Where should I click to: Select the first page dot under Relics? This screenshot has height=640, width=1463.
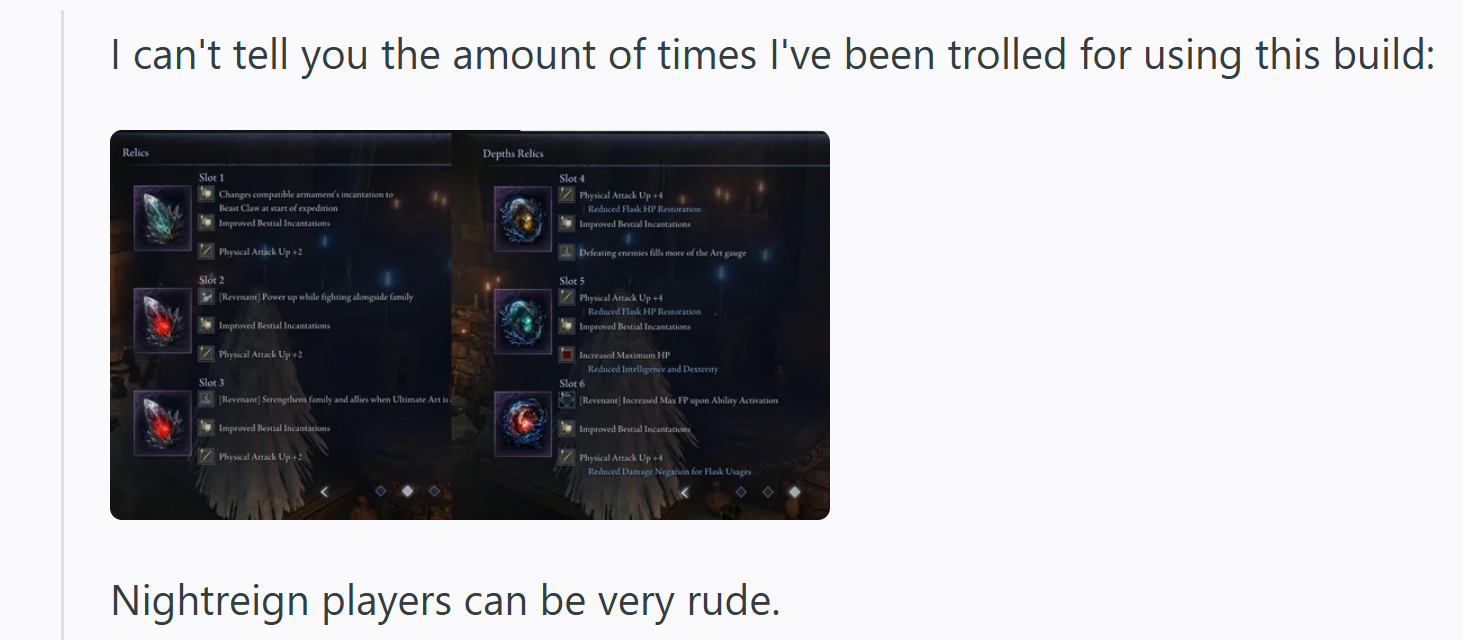[380, 491]
